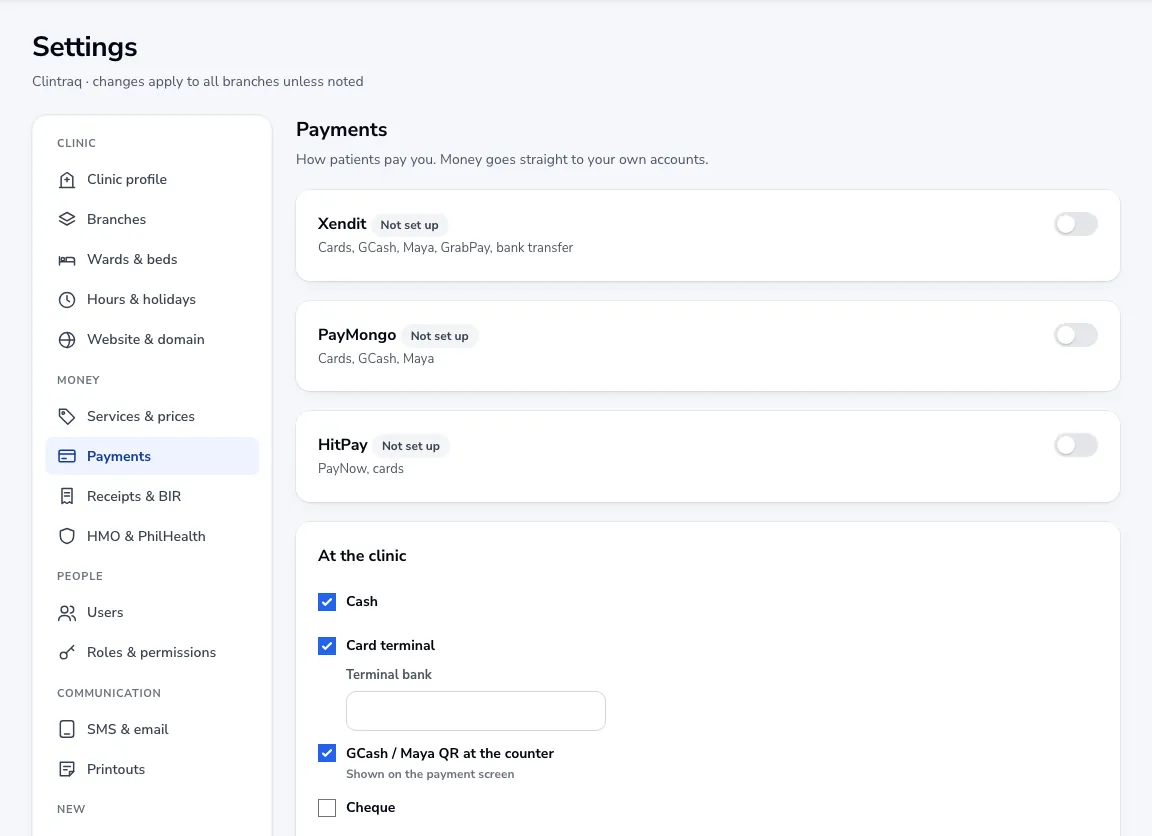Screen dimensions: 1152x836
Task: Click the Terminal bank input field
Action: 475,711
